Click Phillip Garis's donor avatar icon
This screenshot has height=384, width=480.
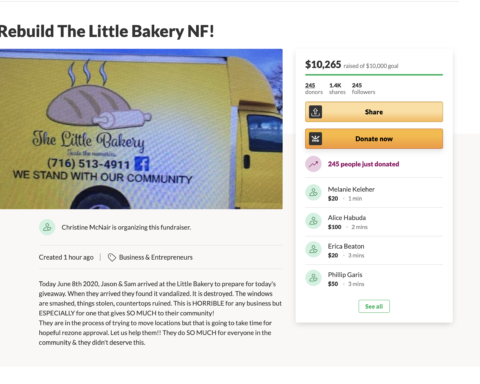(x=313, y=278)
